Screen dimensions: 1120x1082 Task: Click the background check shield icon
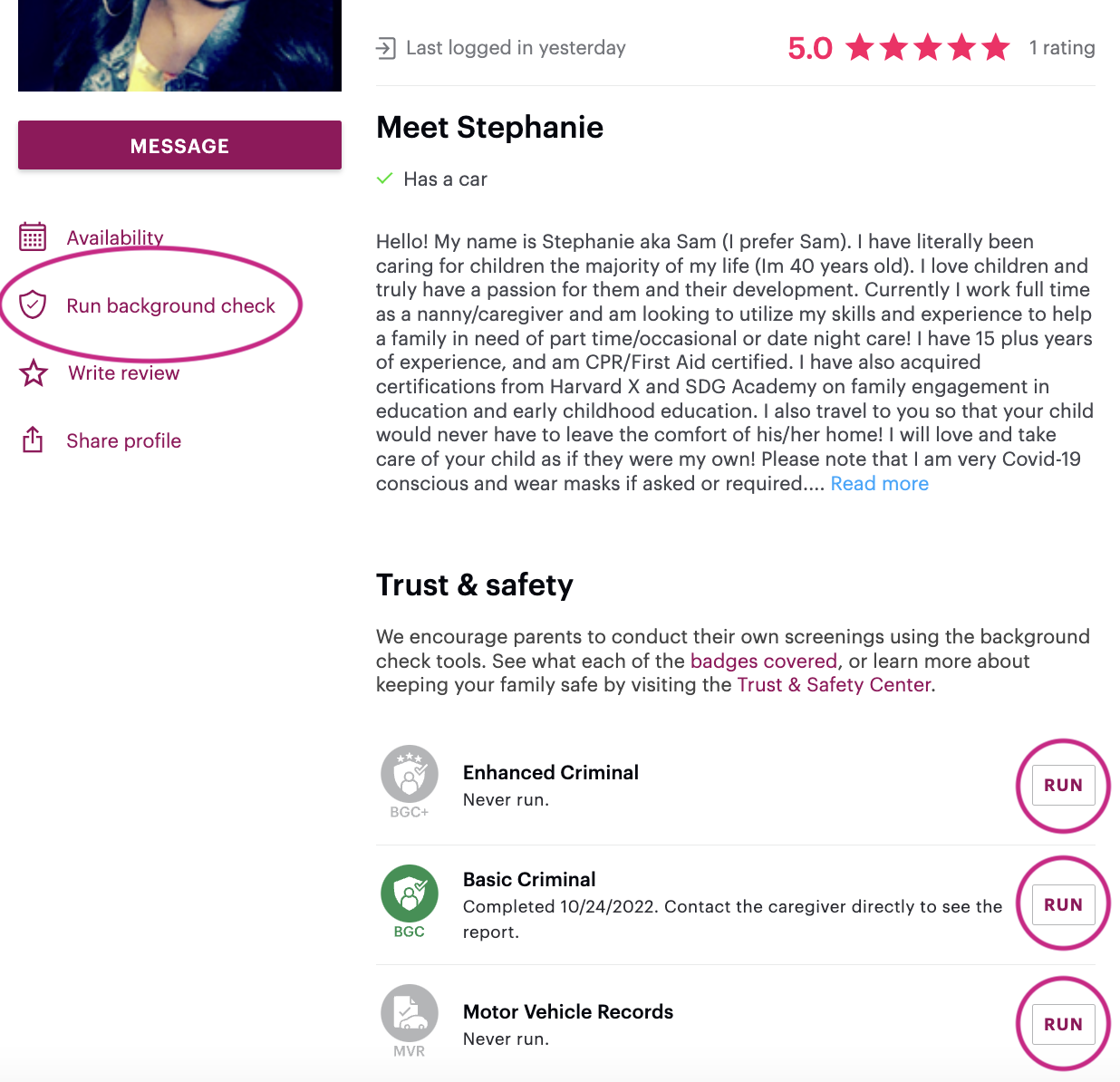click(33, 305)
